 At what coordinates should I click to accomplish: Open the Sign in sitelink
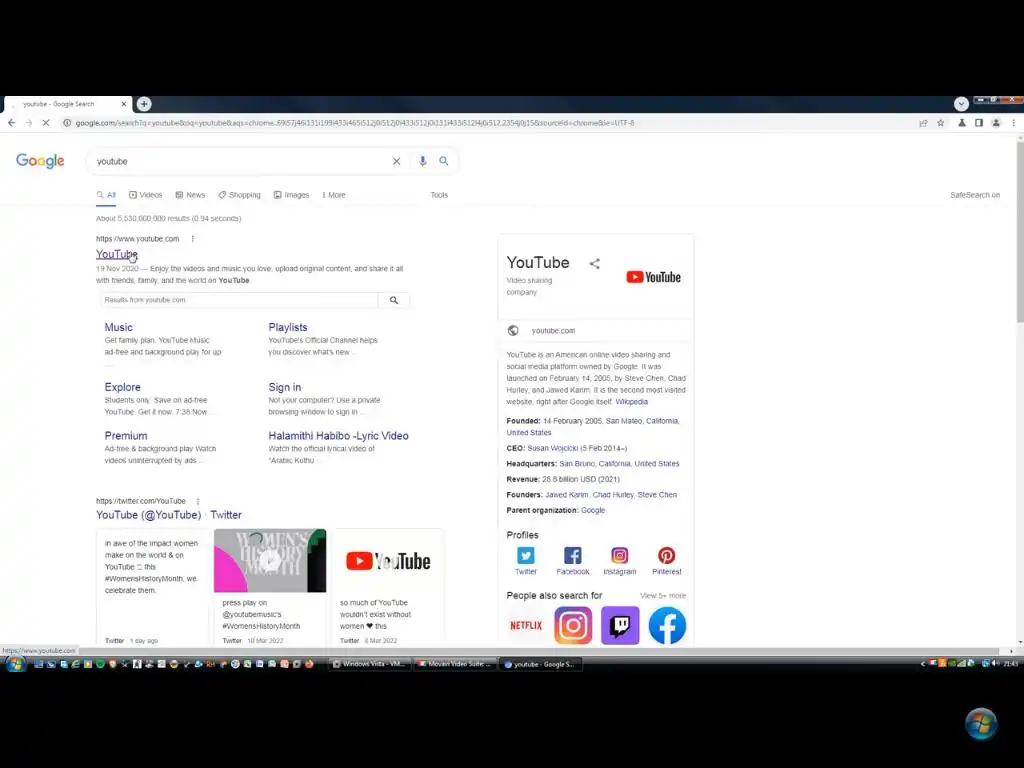(285, 387)
